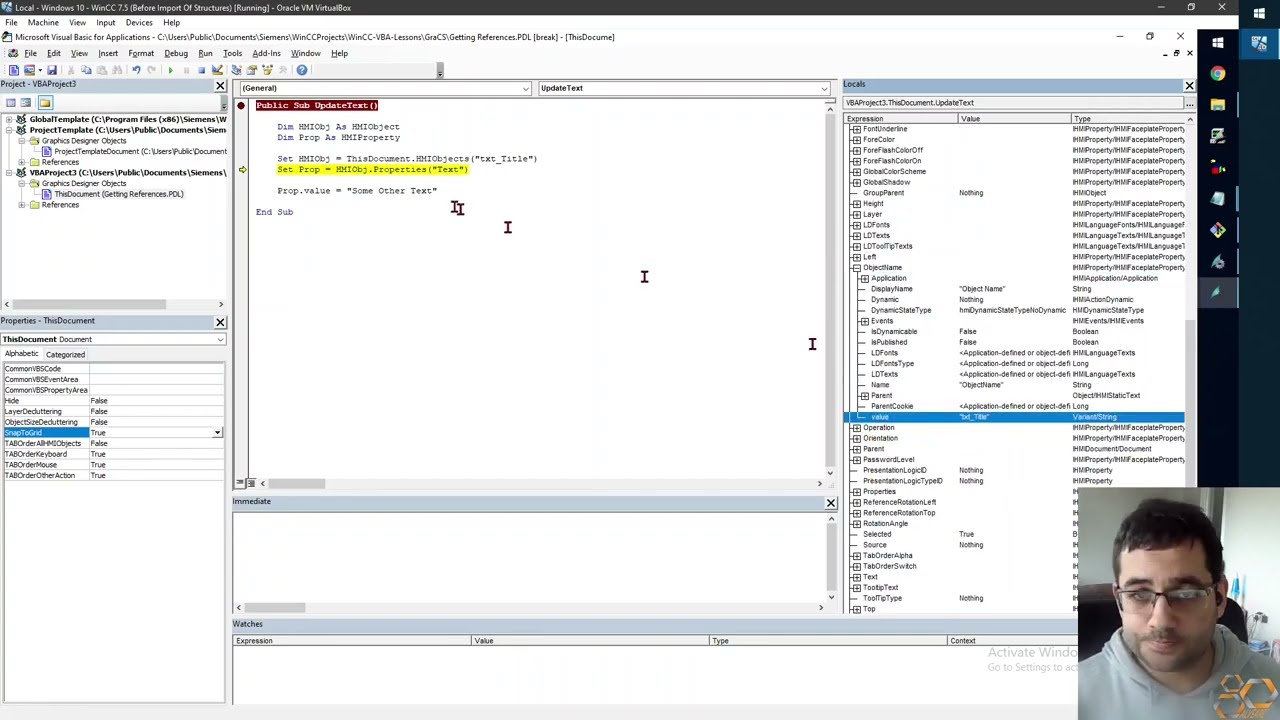Collapse the VBAProject3 project node

8,173
